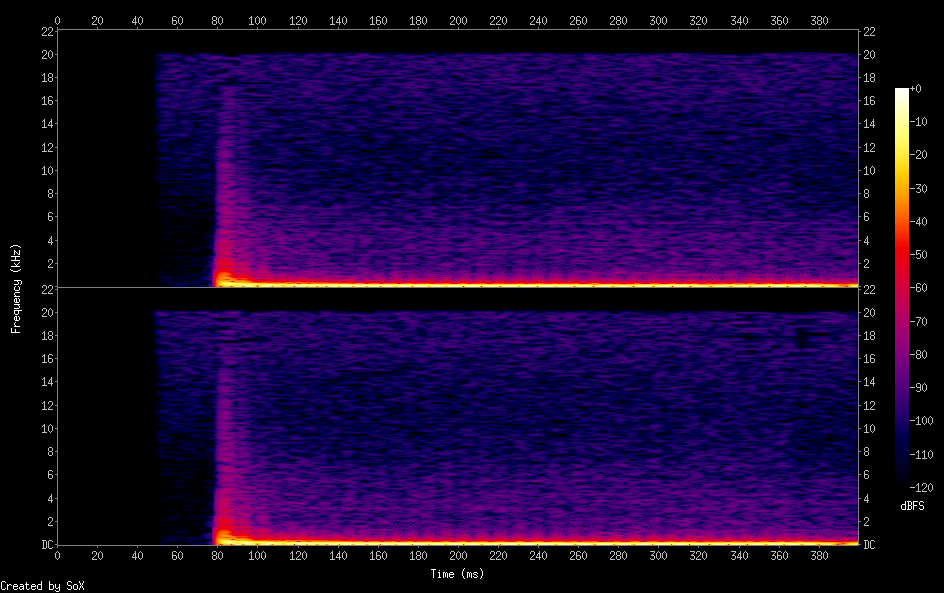Click the dBFS color gradient bar
The width and height of the screenshot is (944, 593).
click(x=901, y=288)
